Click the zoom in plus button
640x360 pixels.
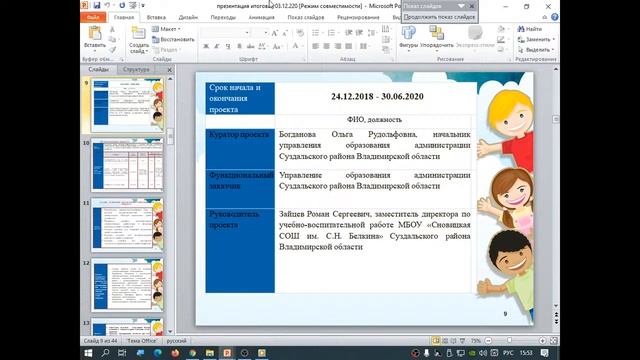(x=542, y=340)
